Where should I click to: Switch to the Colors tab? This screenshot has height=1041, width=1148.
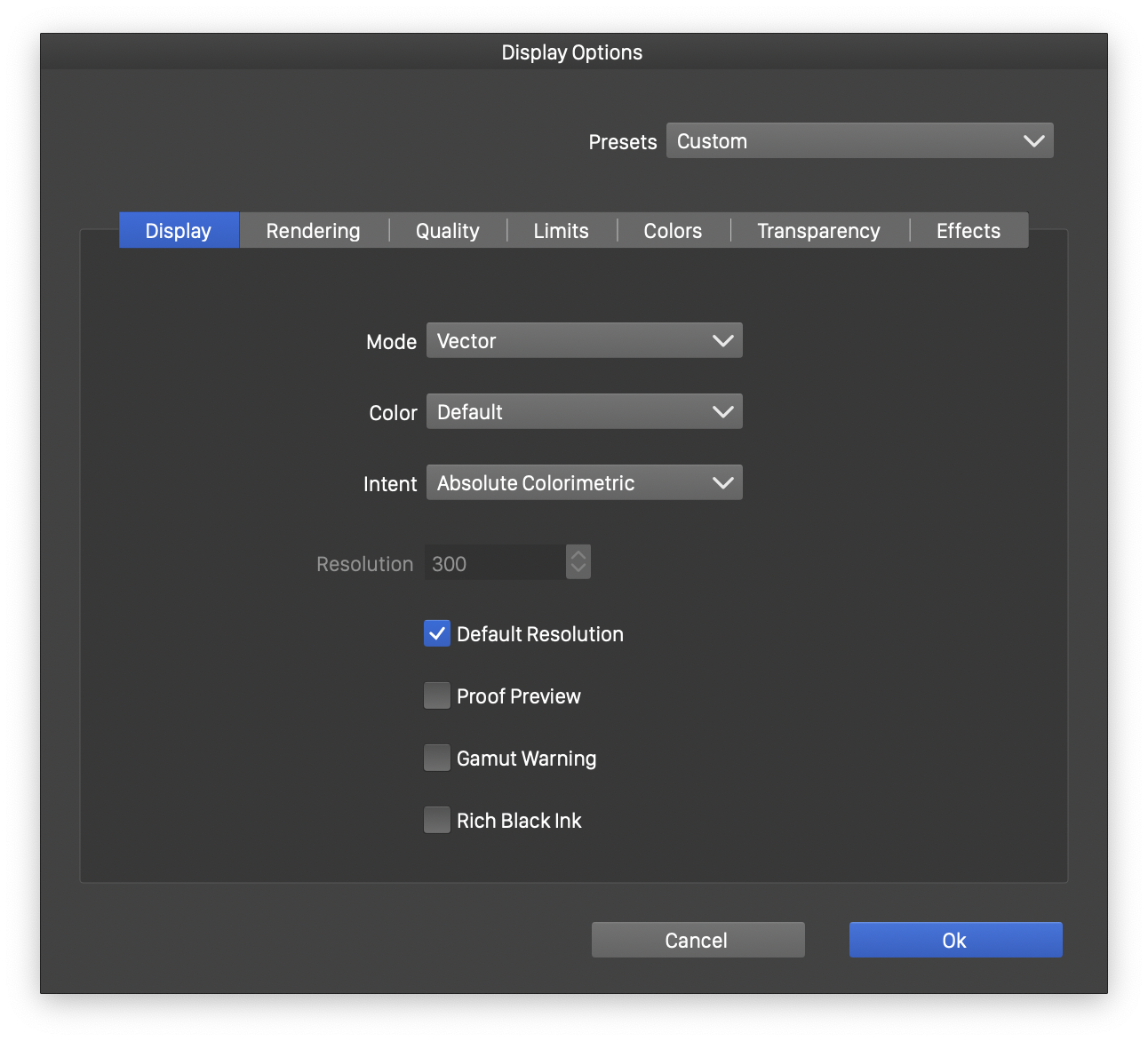coord(673,231)
